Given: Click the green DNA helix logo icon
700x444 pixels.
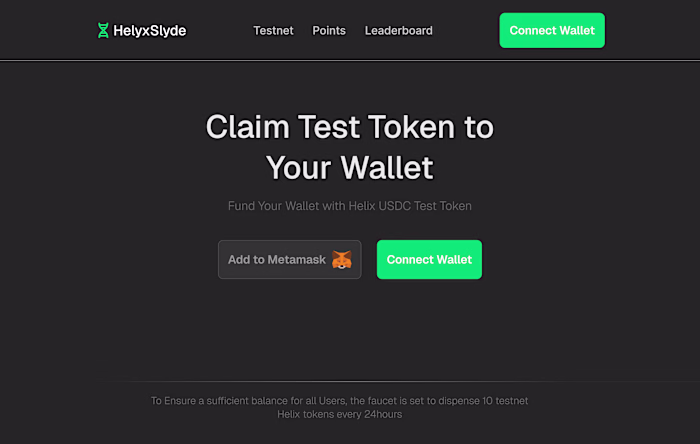Looking at the screenshot, I should 103,30.
